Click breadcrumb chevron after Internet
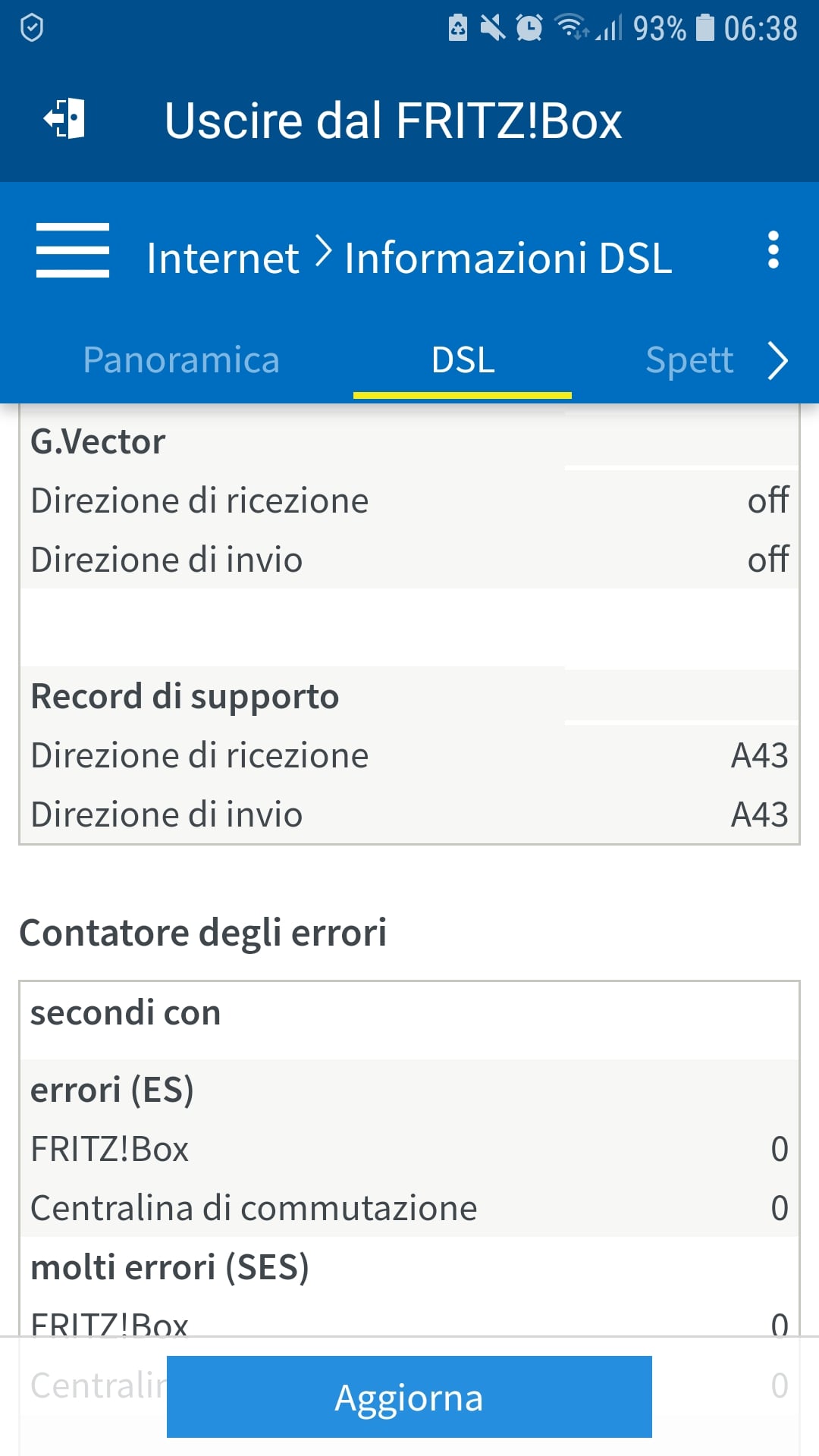This screenshot has height=1456, width=819. click(323, 253)
